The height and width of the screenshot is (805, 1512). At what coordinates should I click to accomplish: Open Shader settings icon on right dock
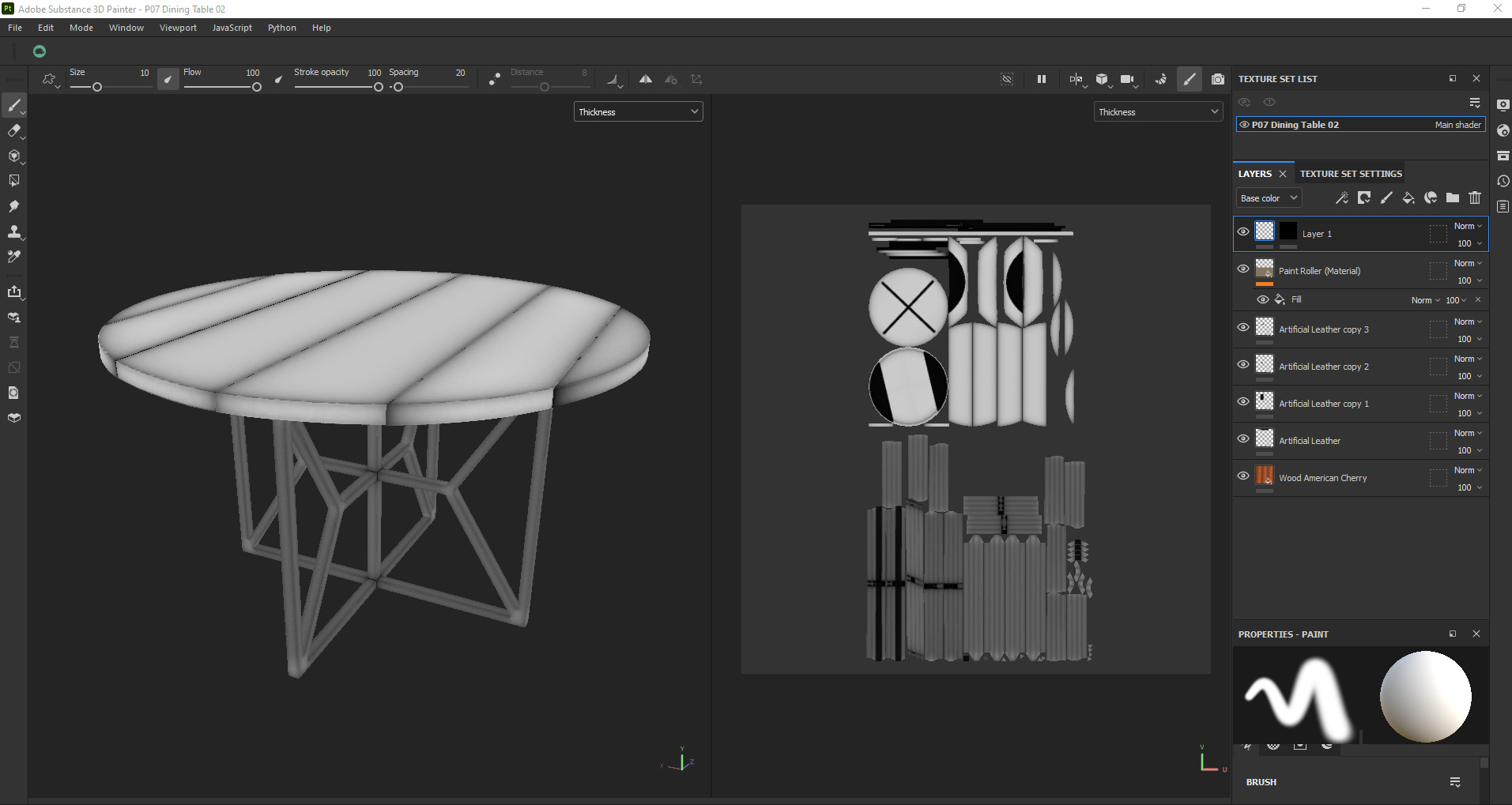pos(1503,130)
